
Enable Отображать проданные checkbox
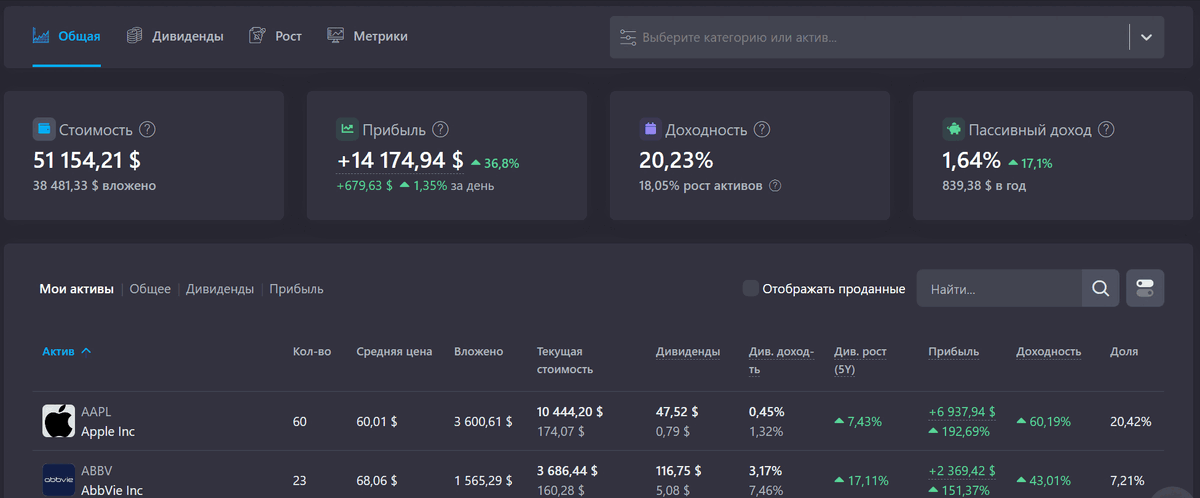click(750, 289)
